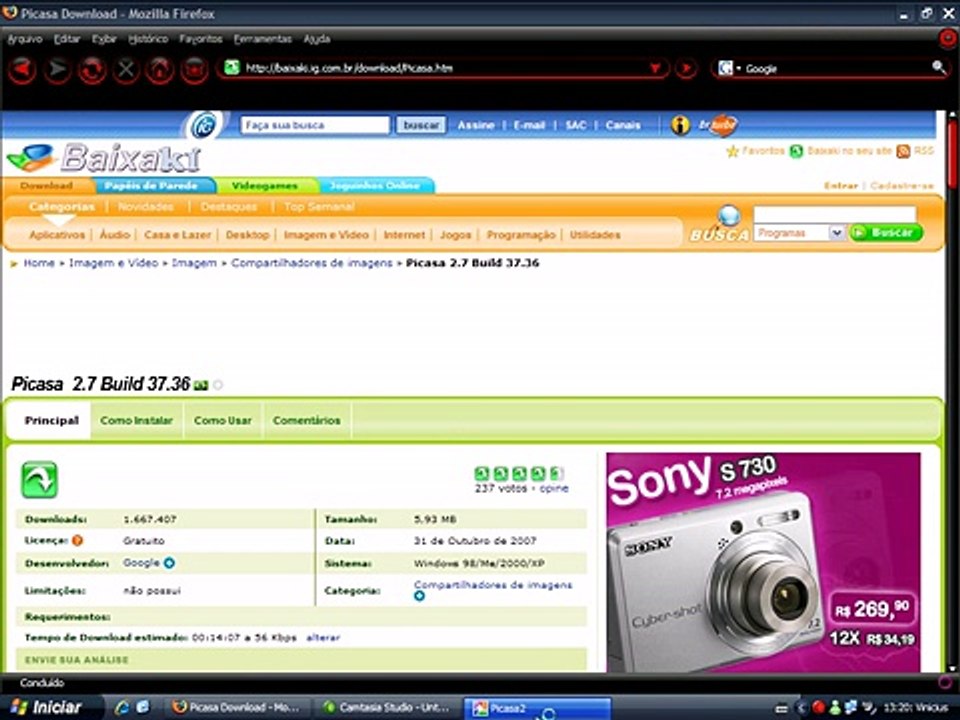This screenshot has width=960, height=720.
Task: Click the Forward navigation arrow
Action: click(x=58, y=69)
